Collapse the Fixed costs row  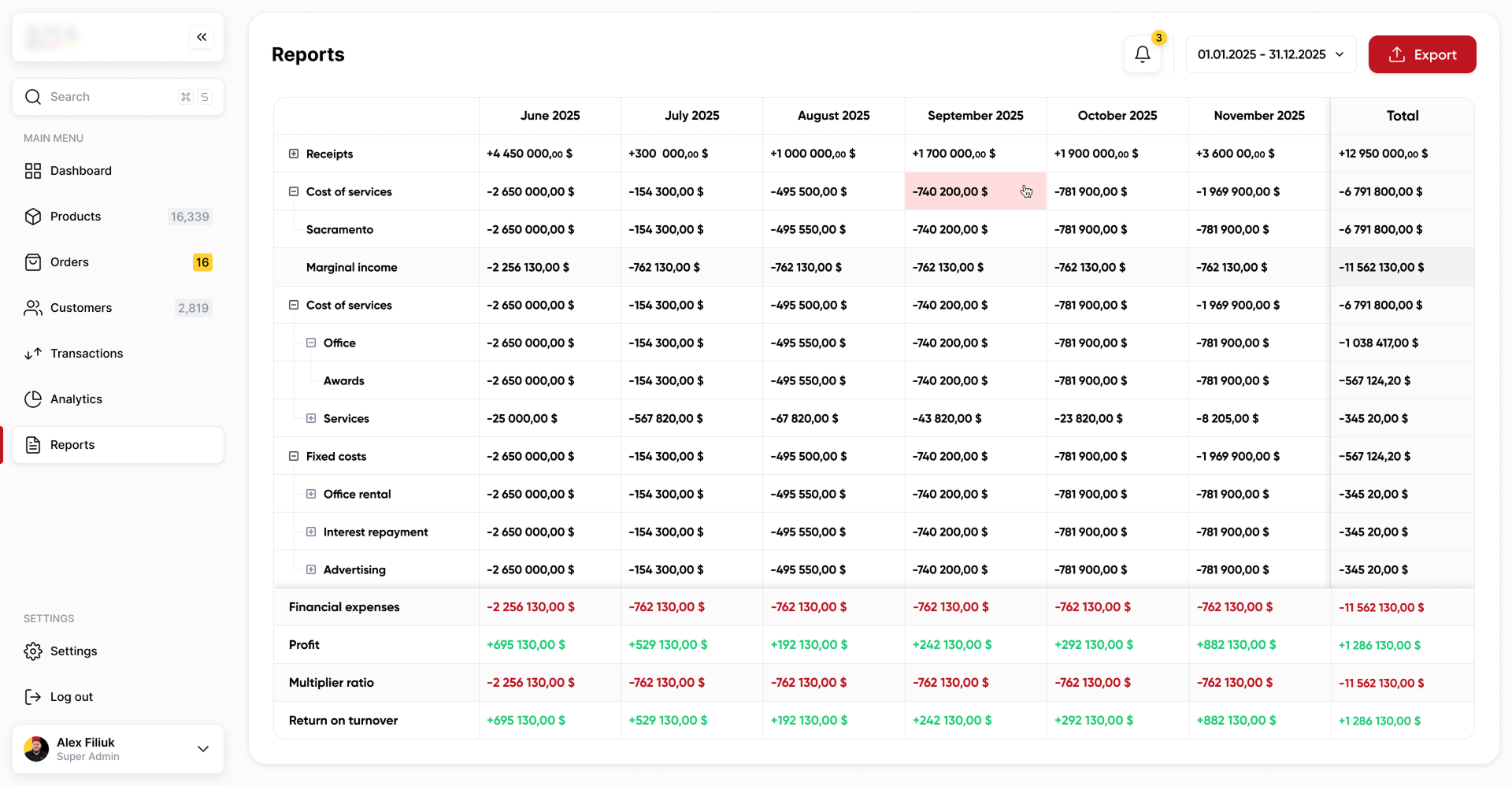point(294,456)
